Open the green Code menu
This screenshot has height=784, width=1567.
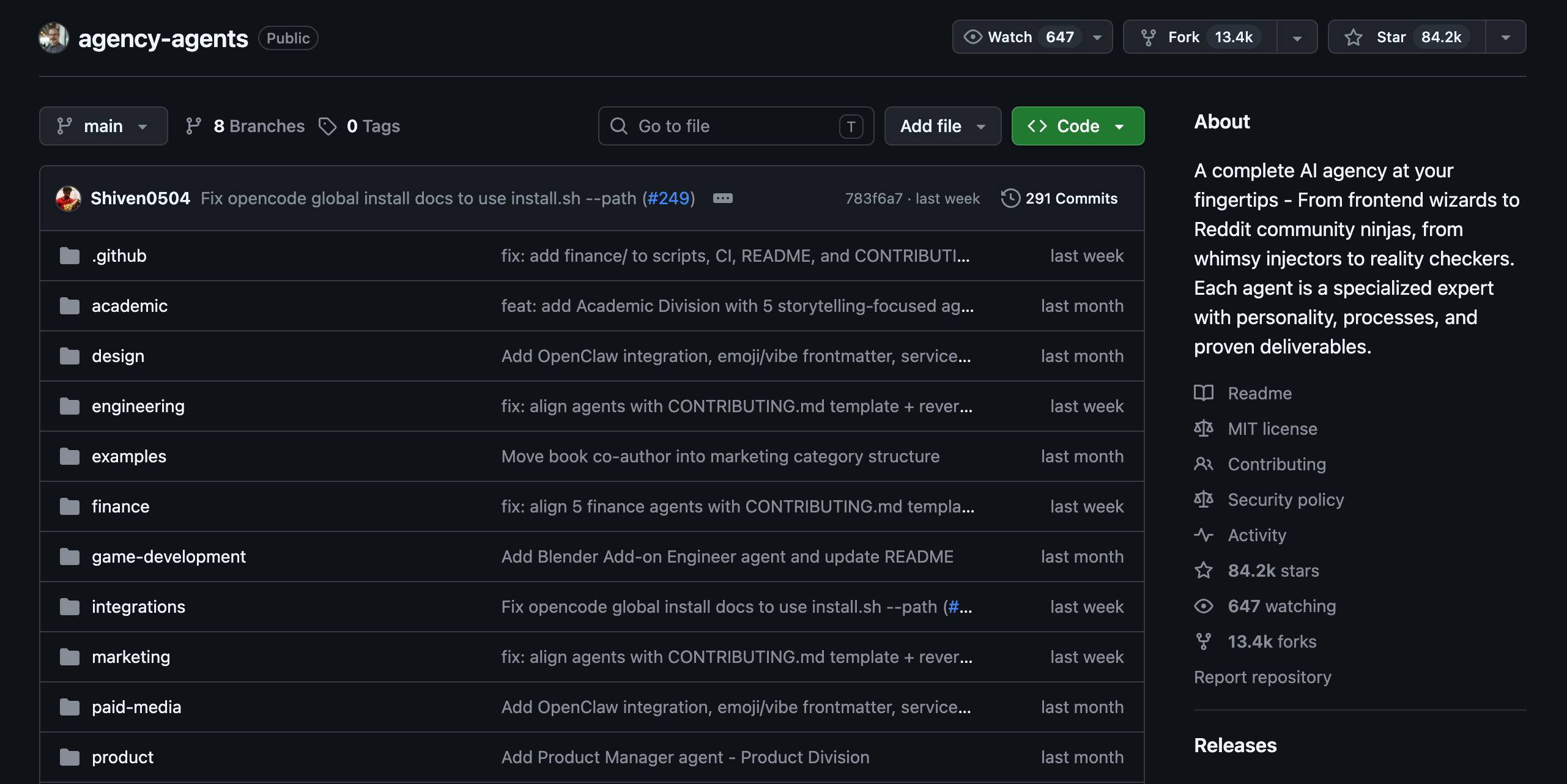pyautogui.click(x=1078, y=126)
